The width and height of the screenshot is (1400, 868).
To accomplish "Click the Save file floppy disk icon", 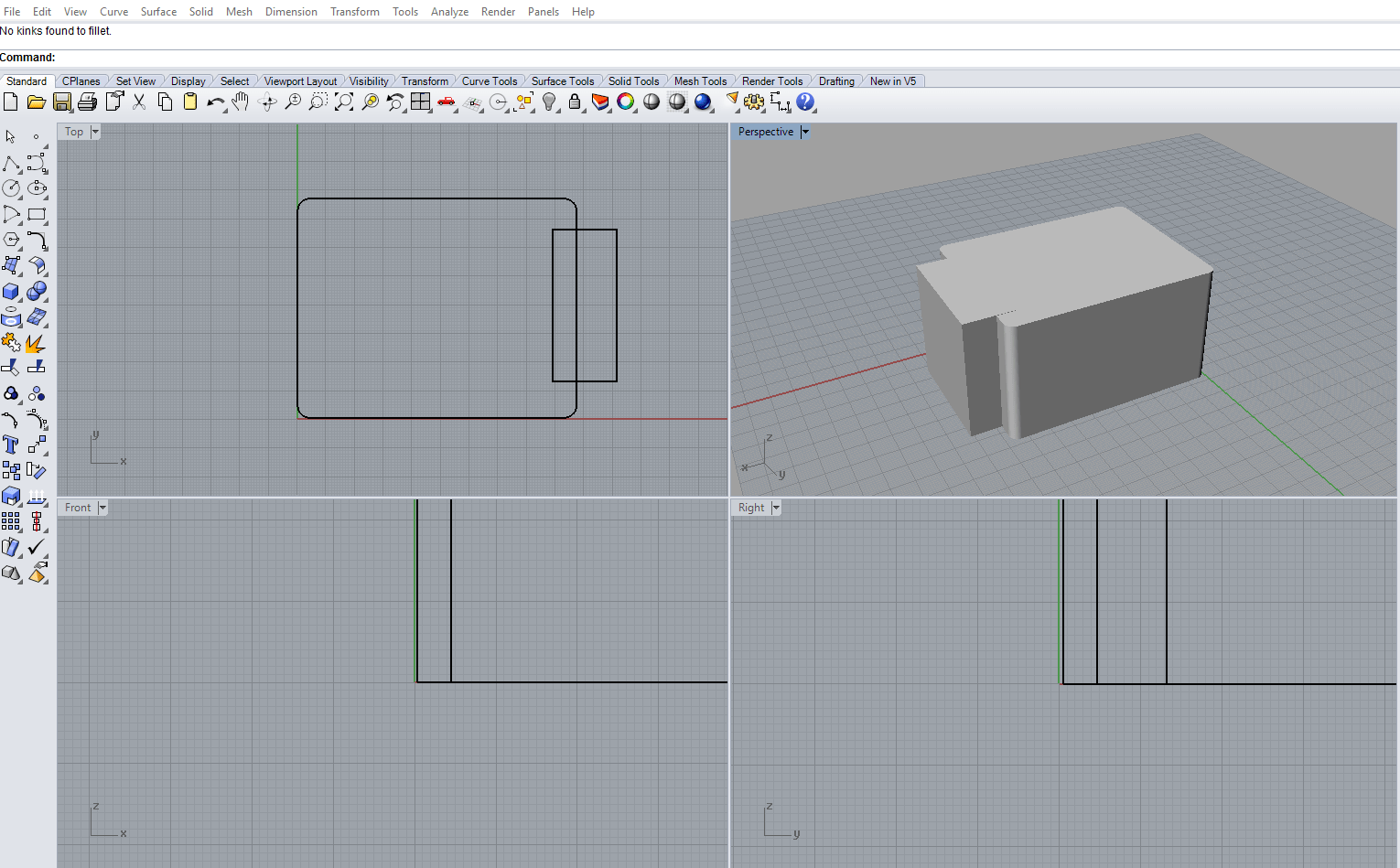I will pyautogui.click(x=62, y=102).
